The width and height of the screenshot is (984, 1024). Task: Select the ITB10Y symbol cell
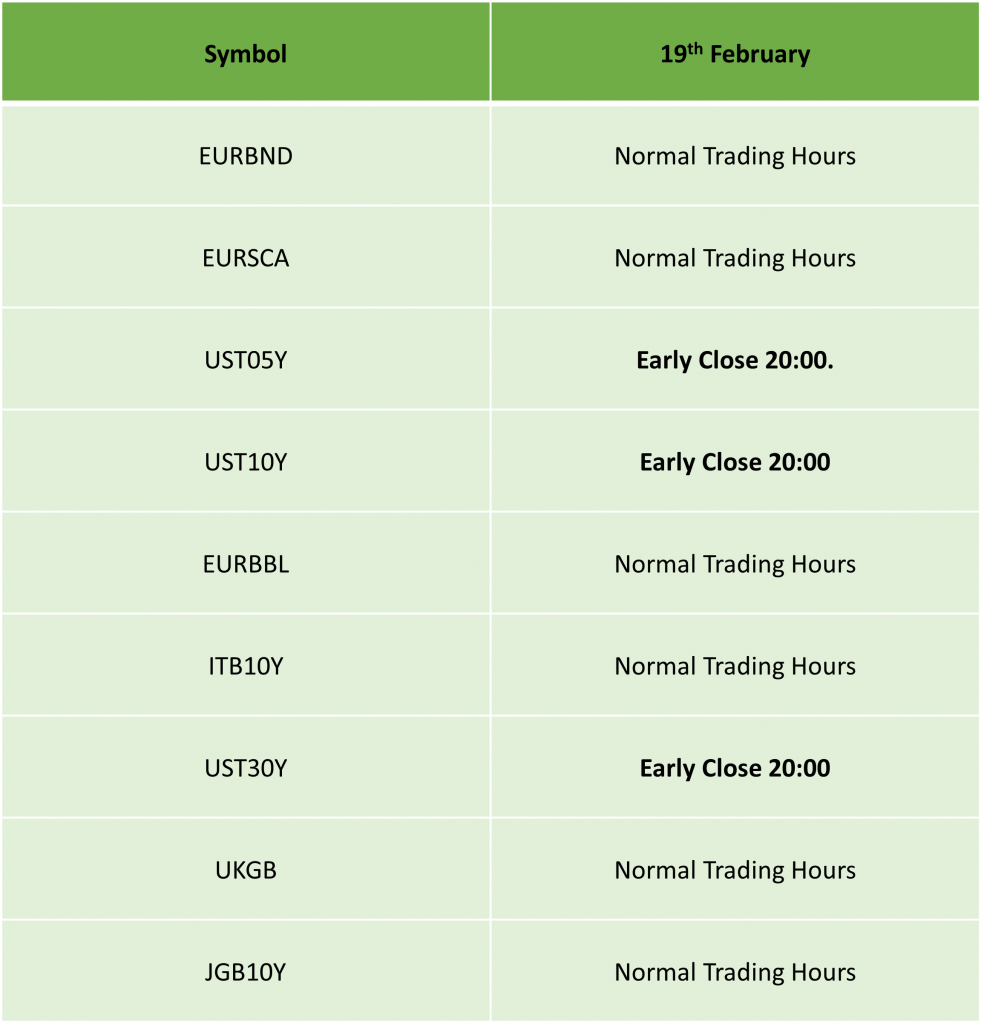(246, 665)
